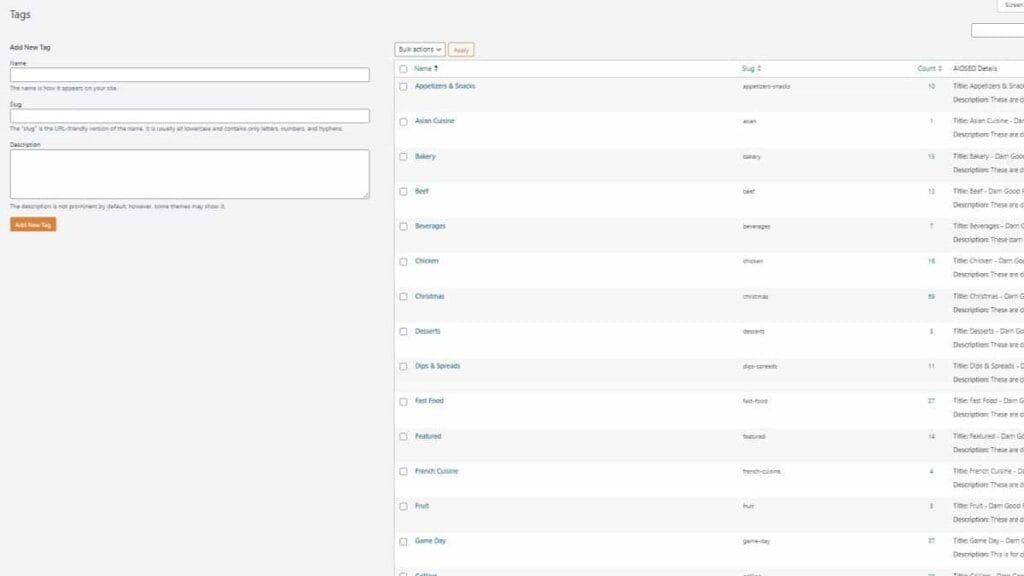Open the Bulk actions dropdown
This screenshot has width=1024, height=576.
[420, 49]
